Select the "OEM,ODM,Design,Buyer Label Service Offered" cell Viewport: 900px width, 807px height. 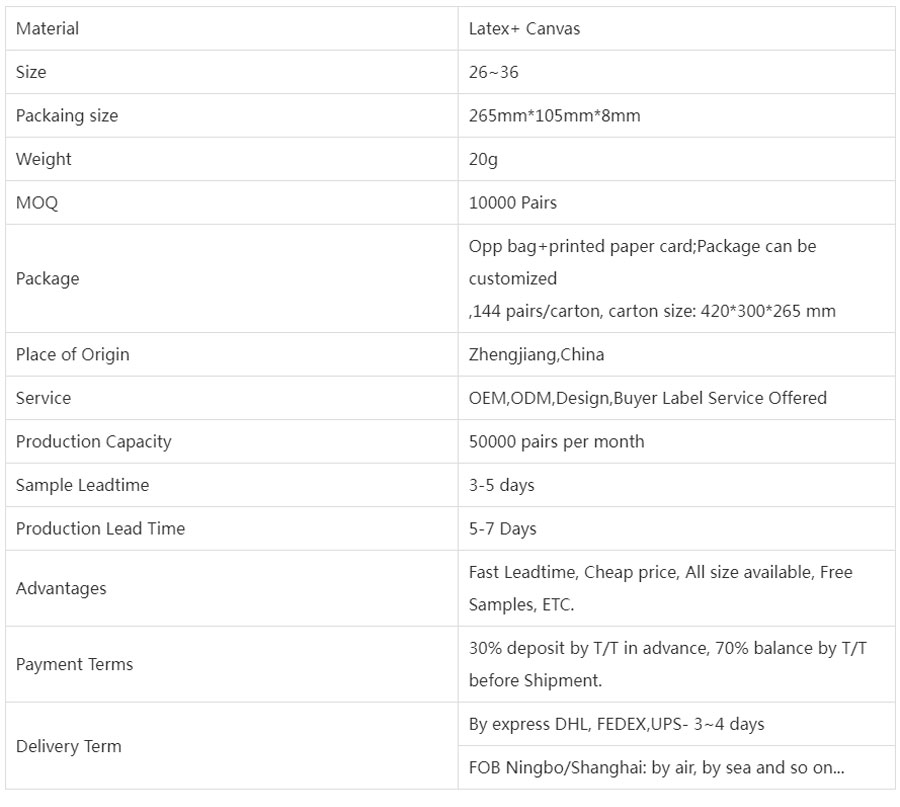pos(648,398)
